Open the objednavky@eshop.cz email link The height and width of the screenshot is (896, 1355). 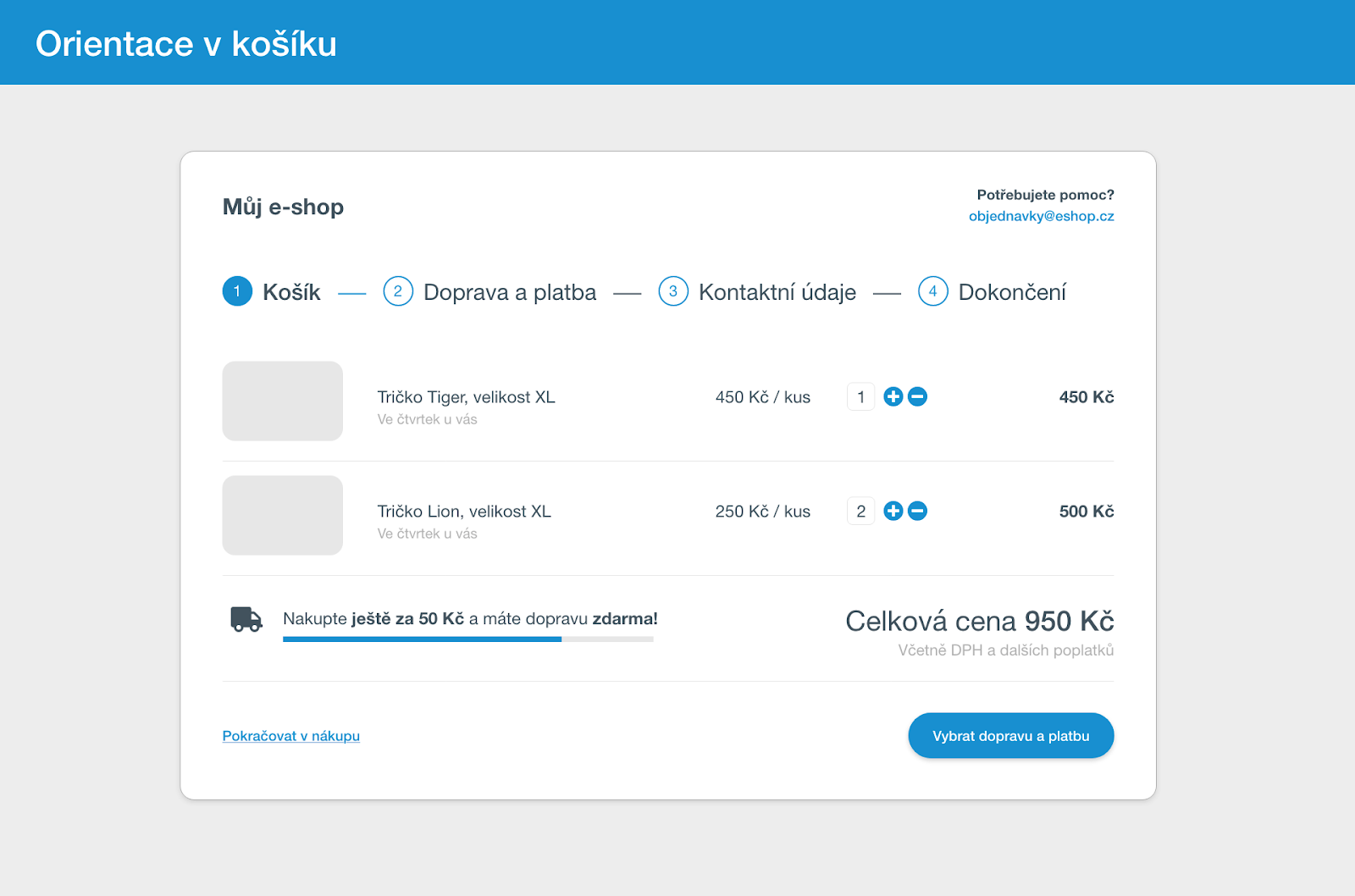coord(1042,216)
